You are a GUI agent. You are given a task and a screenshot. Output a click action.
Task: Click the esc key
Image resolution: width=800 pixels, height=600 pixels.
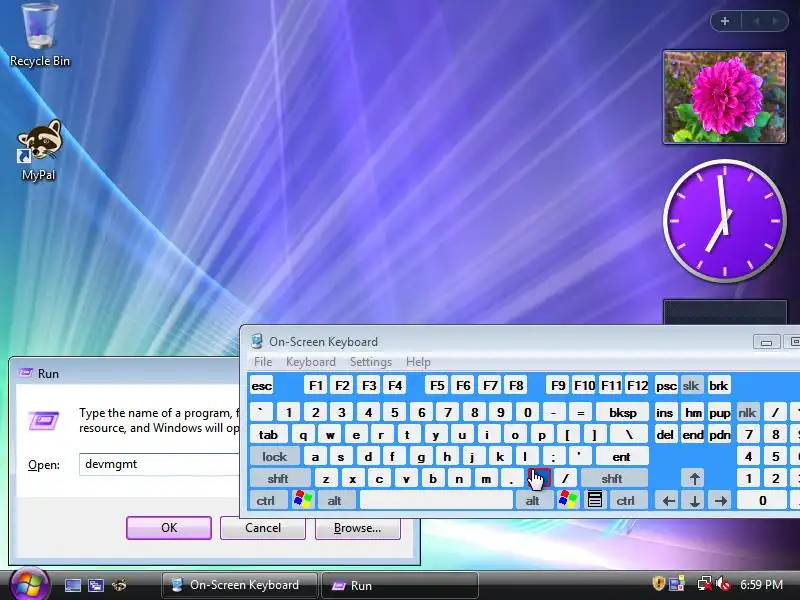pos(262,385)
